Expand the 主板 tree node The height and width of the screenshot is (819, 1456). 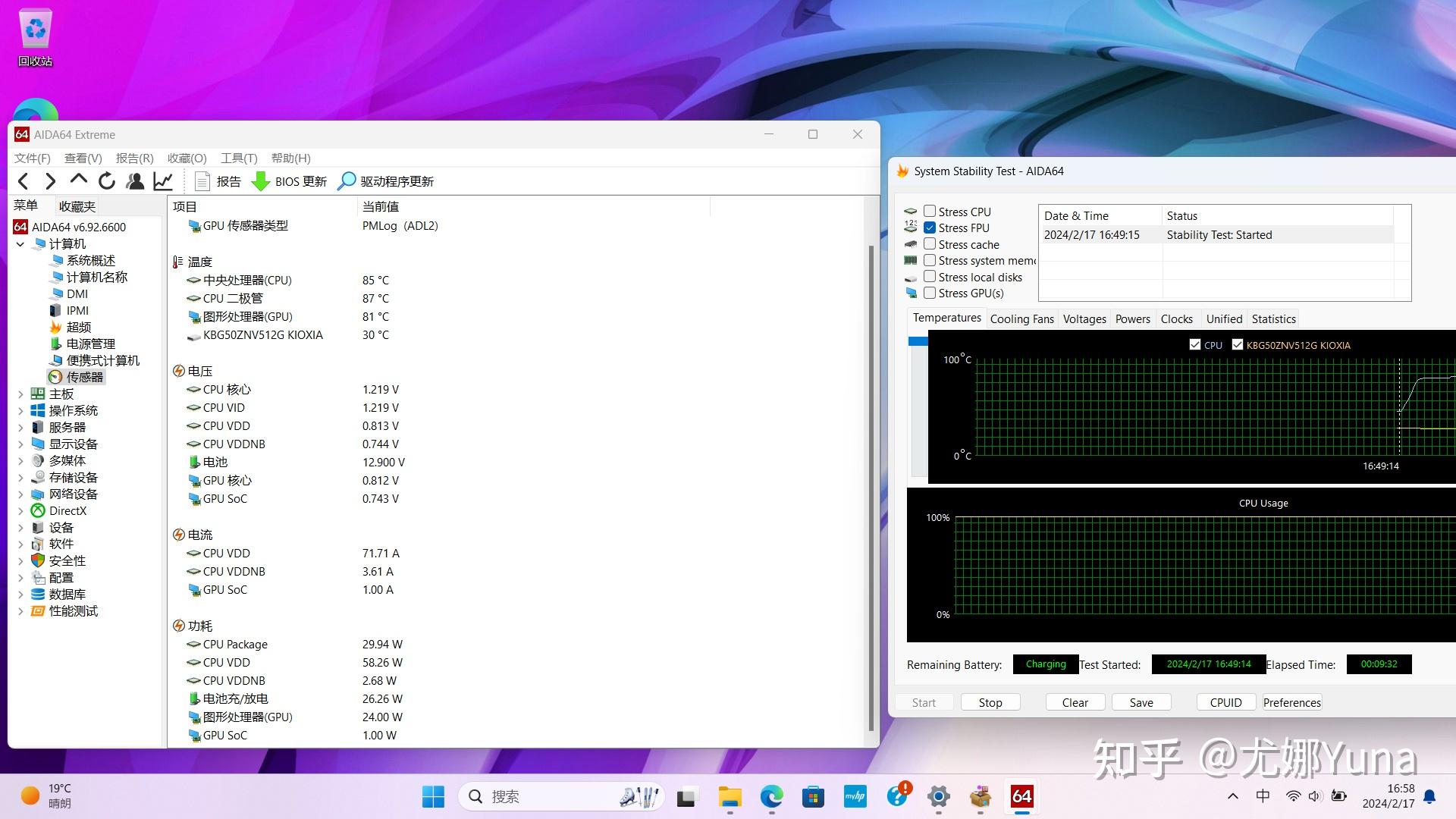pos(20,394)
